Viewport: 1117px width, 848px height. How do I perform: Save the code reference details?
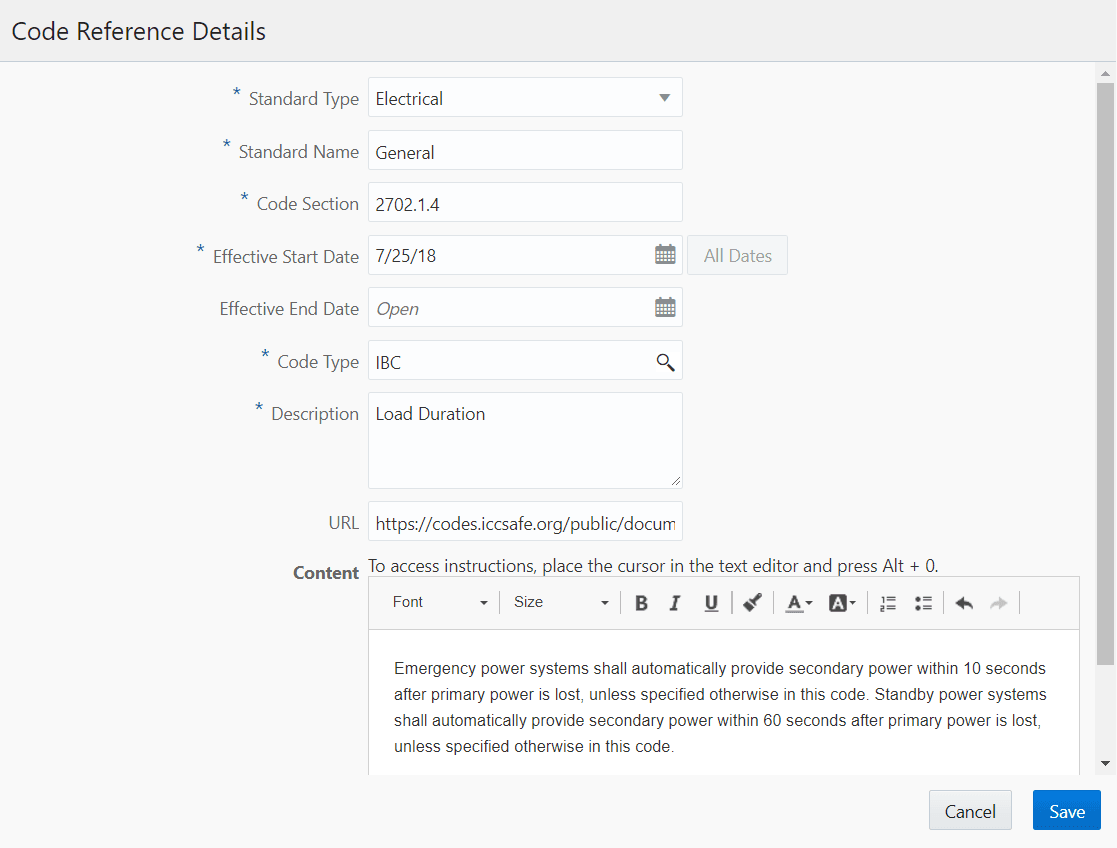1066,810
